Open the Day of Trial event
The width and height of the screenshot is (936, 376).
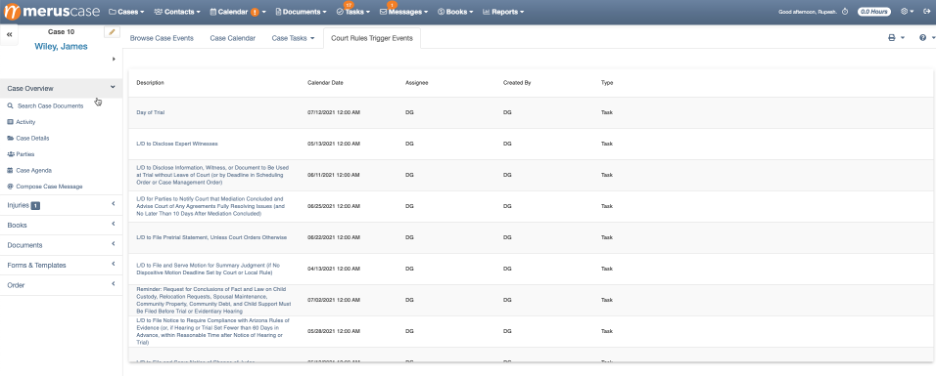[150, 112]
